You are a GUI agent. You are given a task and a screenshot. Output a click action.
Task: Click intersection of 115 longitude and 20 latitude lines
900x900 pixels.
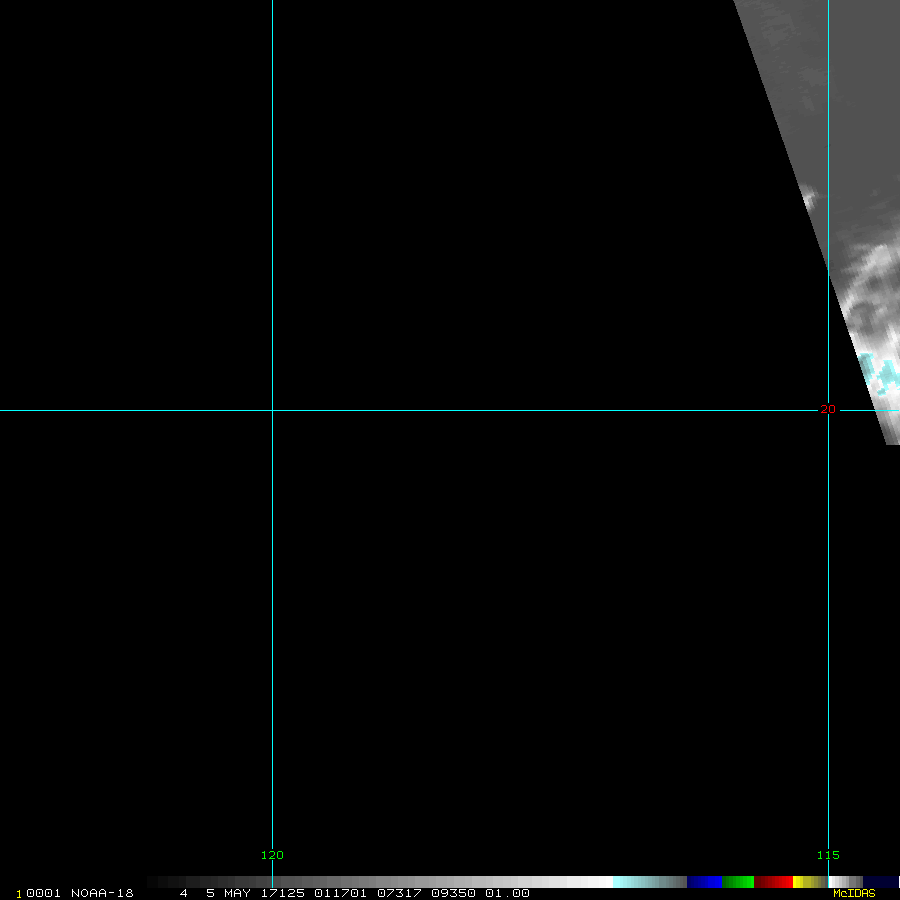(828, 410)
